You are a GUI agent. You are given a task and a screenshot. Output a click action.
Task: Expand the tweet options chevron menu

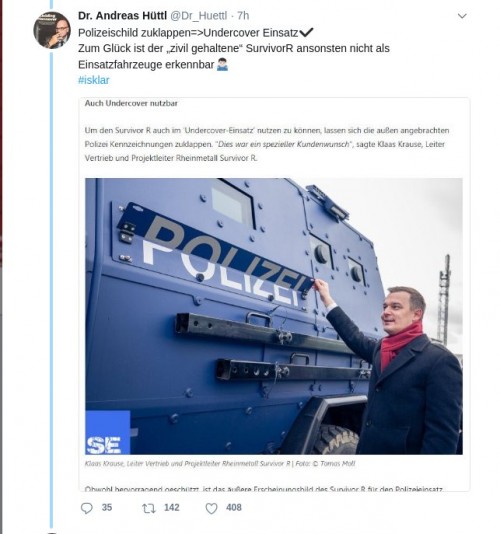[462, 16]
